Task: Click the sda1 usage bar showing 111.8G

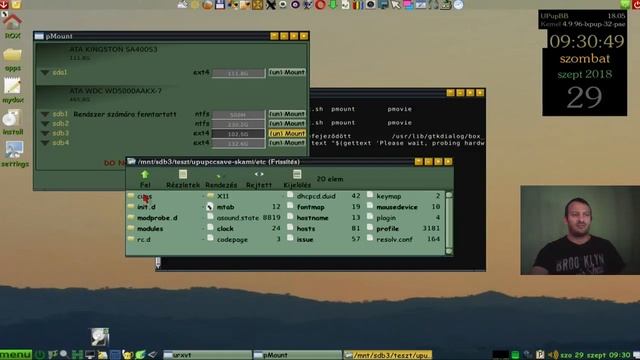Action: click(238, 73)
